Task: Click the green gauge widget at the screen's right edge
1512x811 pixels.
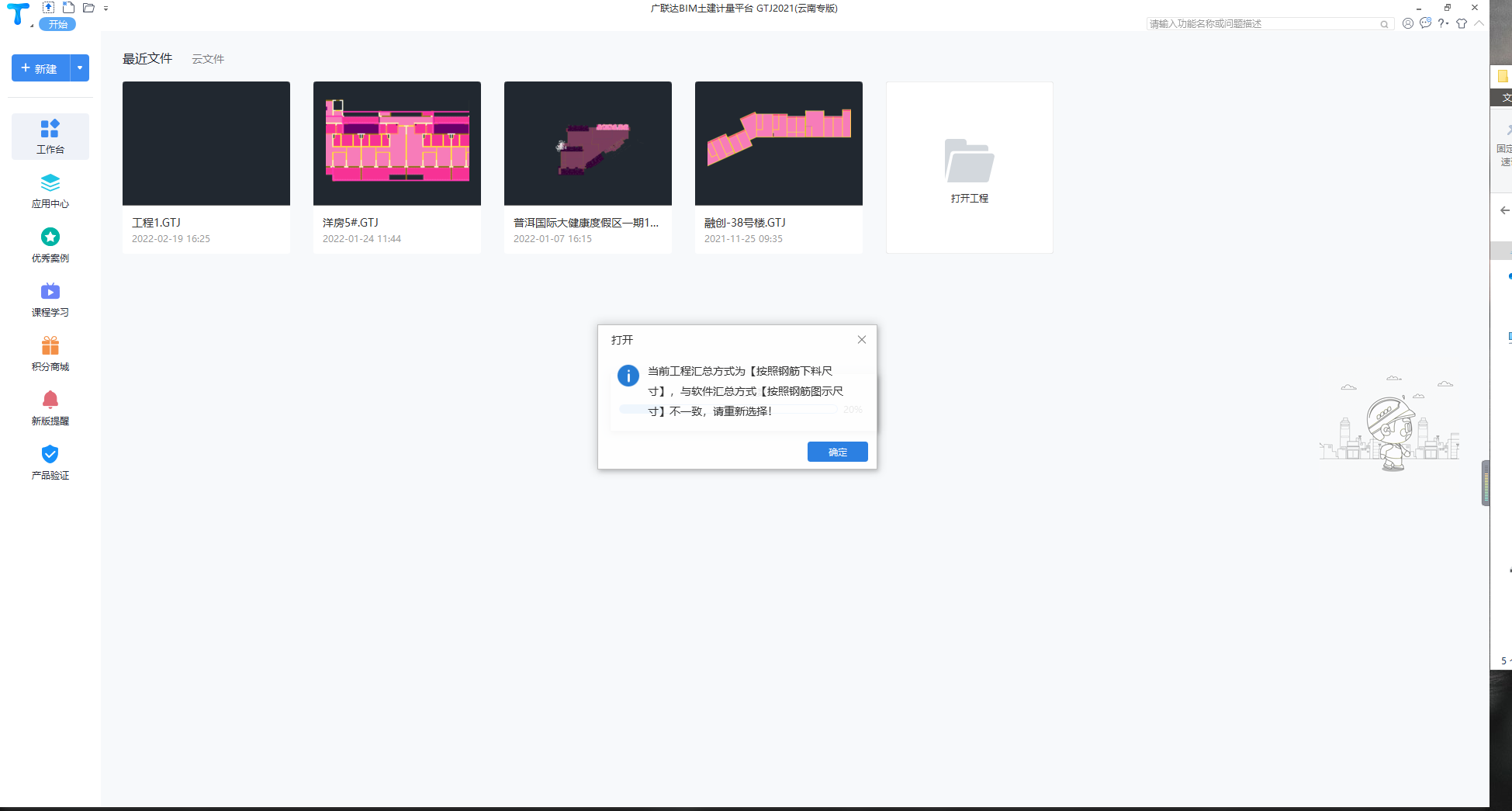Action: click(1486, 483)
